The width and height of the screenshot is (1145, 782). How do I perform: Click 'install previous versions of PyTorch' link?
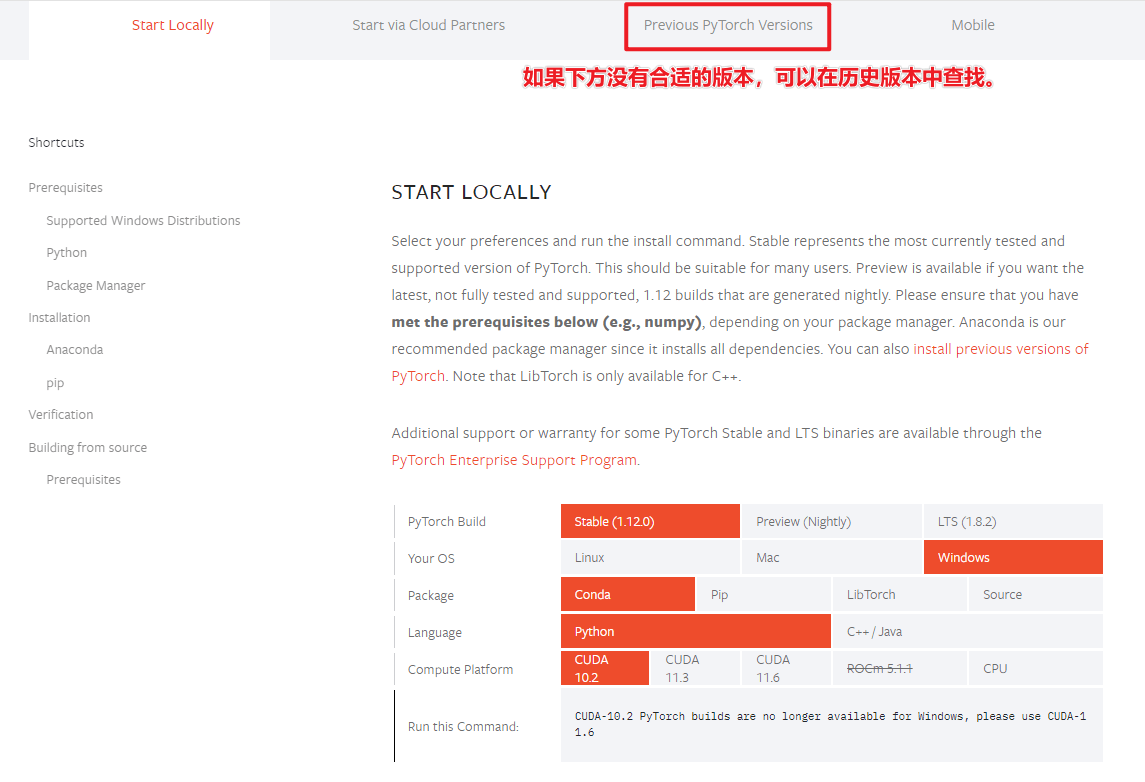coord(1000,349)
